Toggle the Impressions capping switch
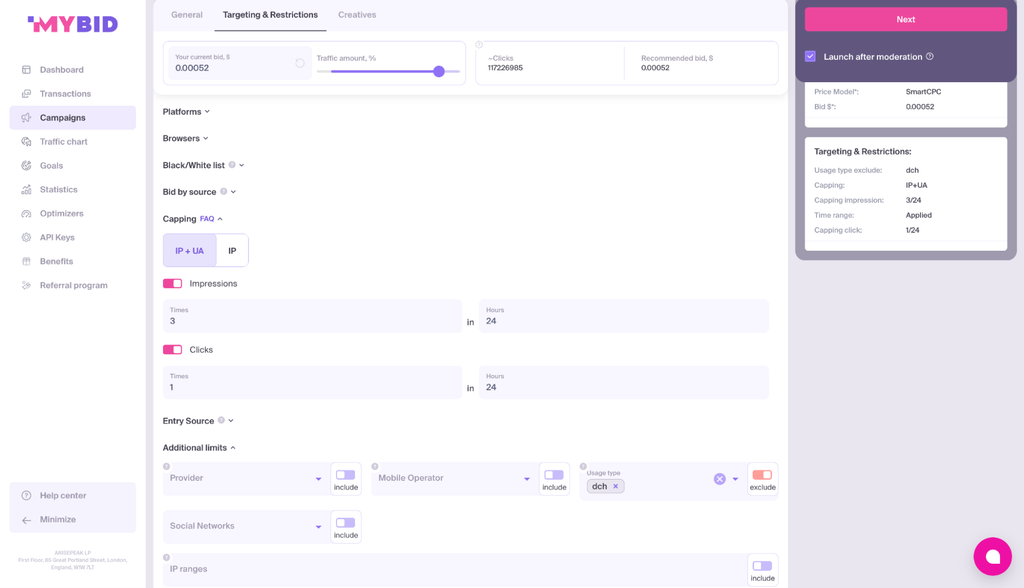The height and width of the screenshot is (588, 1024). pos(172,284)
